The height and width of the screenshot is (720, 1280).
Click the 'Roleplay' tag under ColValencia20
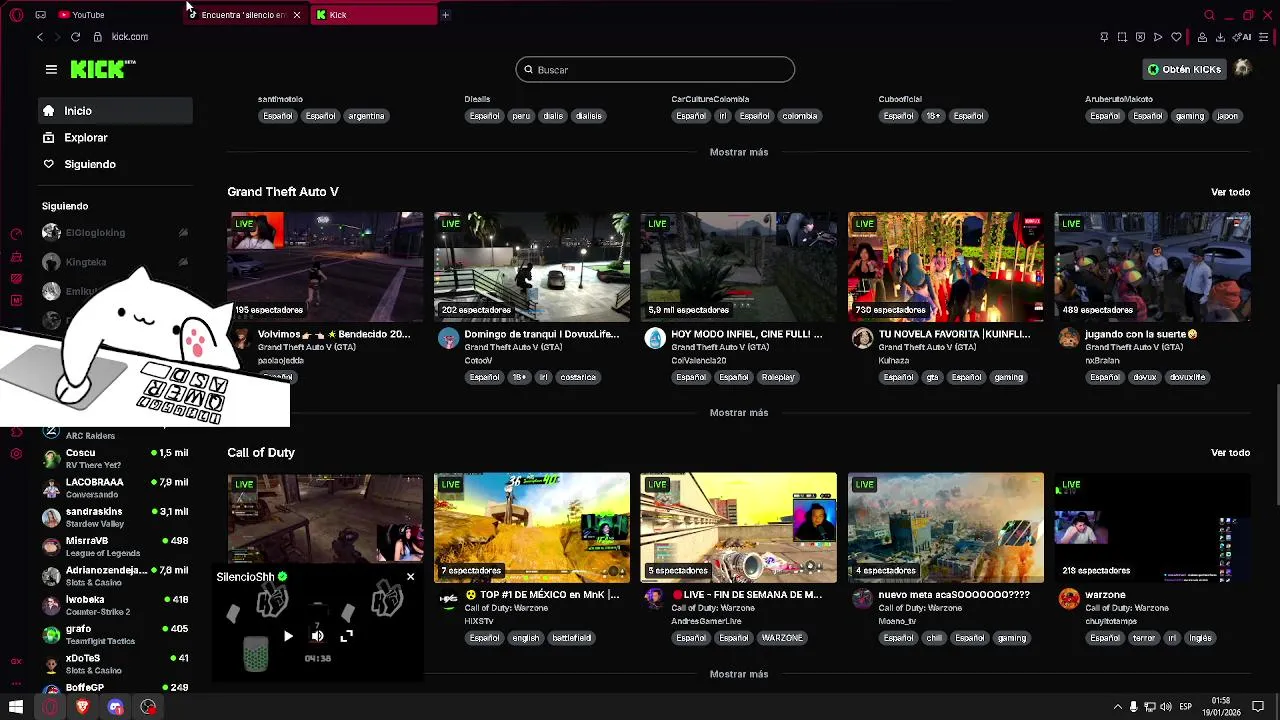click(778, 377)
